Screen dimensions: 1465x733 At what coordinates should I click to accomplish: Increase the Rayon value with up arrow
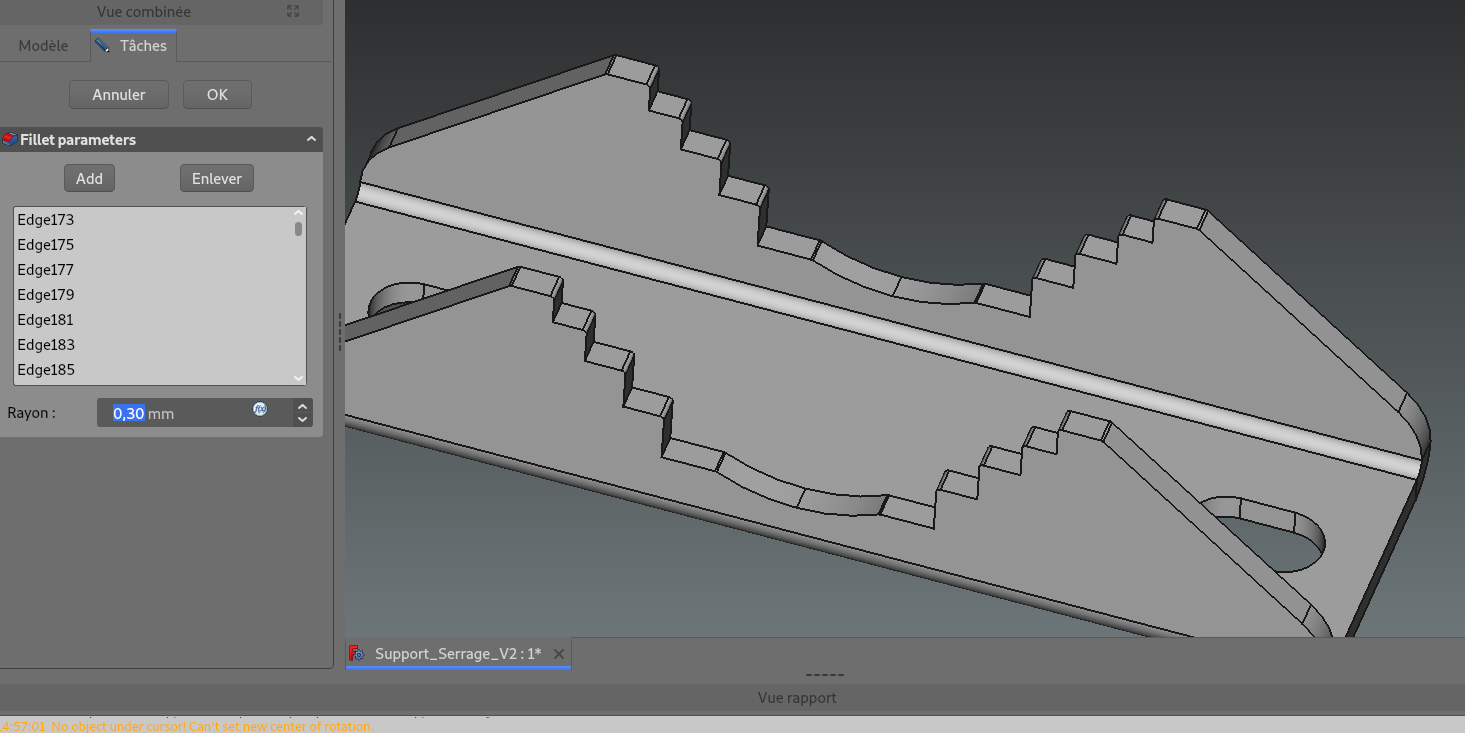[x=303, y=406]
